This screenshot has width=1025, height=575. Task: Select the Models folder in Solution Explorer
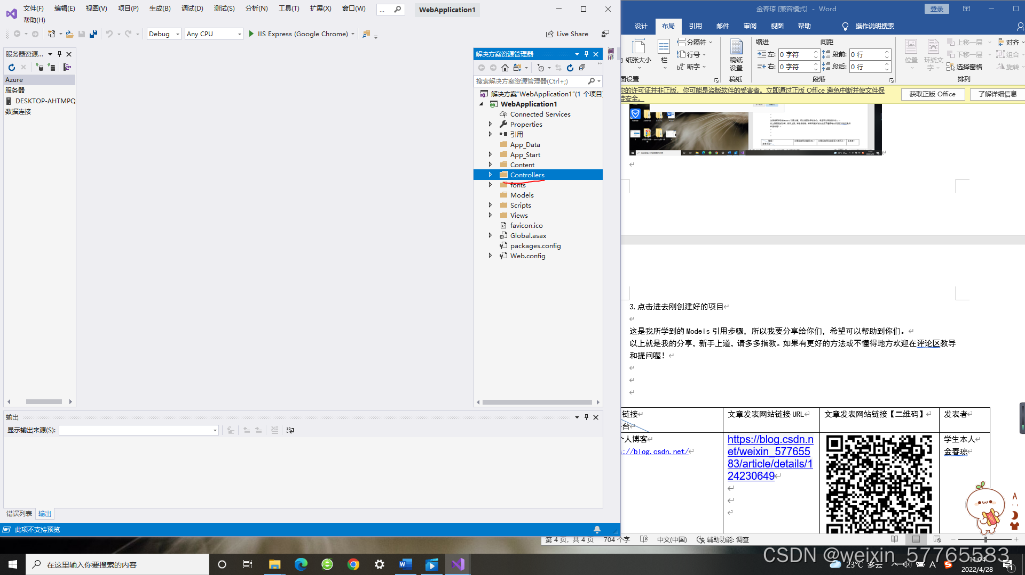click(522, 195)
